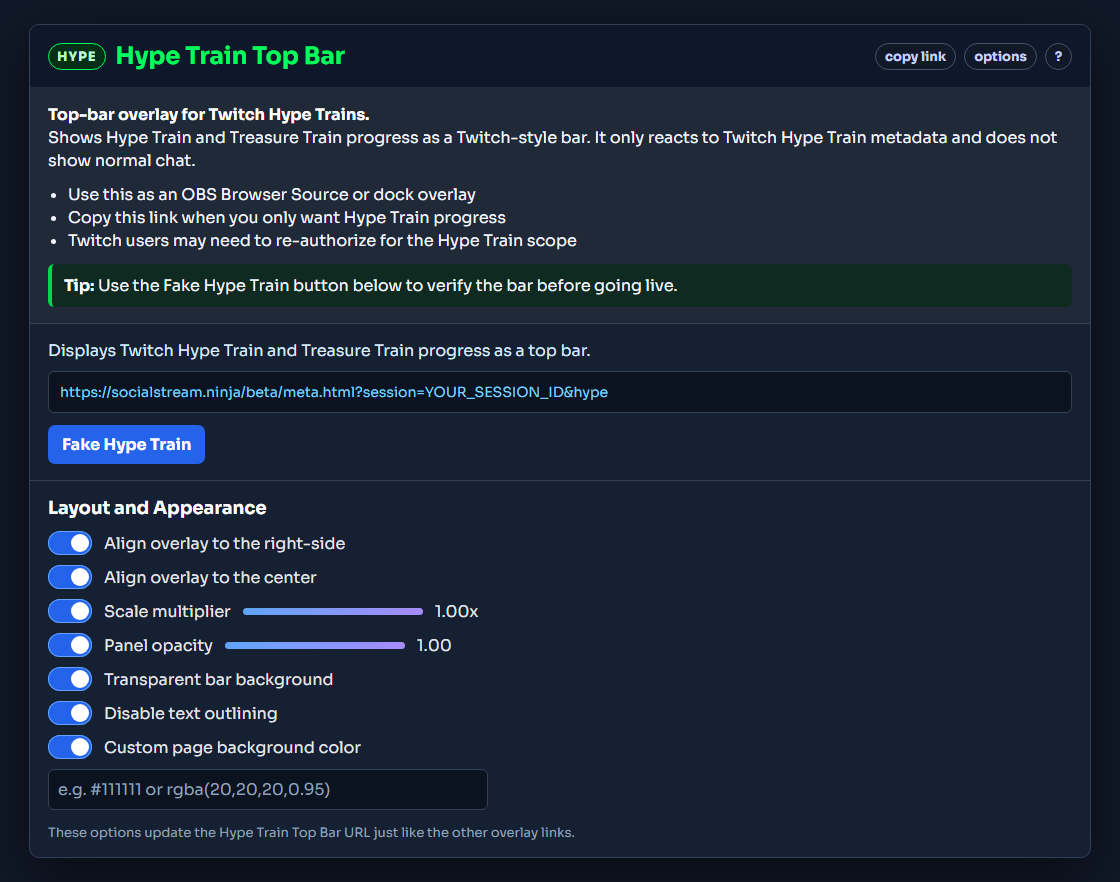Click the copy link button
Viewport: 1120px width, 882px height.
tap(915, 56)
